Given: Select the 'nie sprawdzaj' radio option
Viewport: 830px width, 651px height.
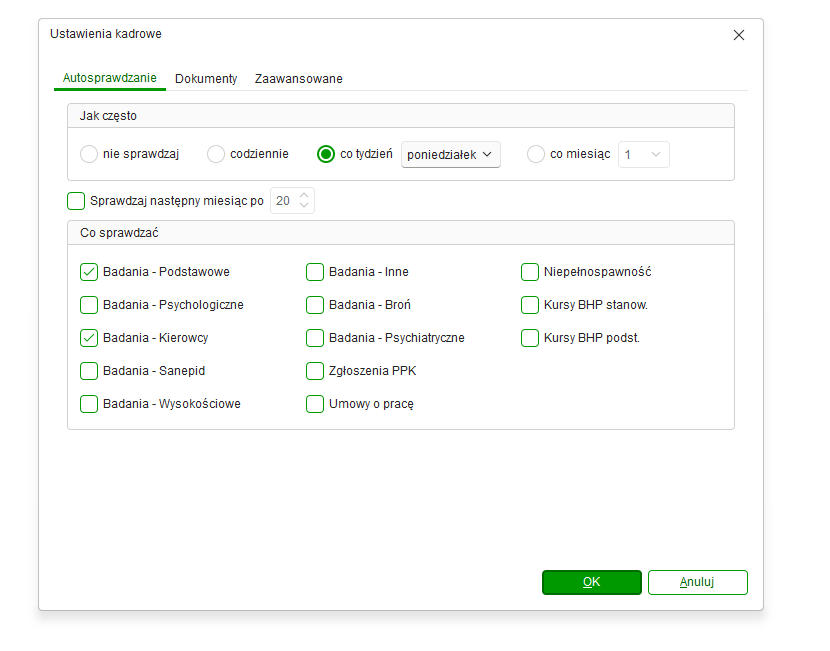Looking at the screenshot, I should tap(89, 154).
